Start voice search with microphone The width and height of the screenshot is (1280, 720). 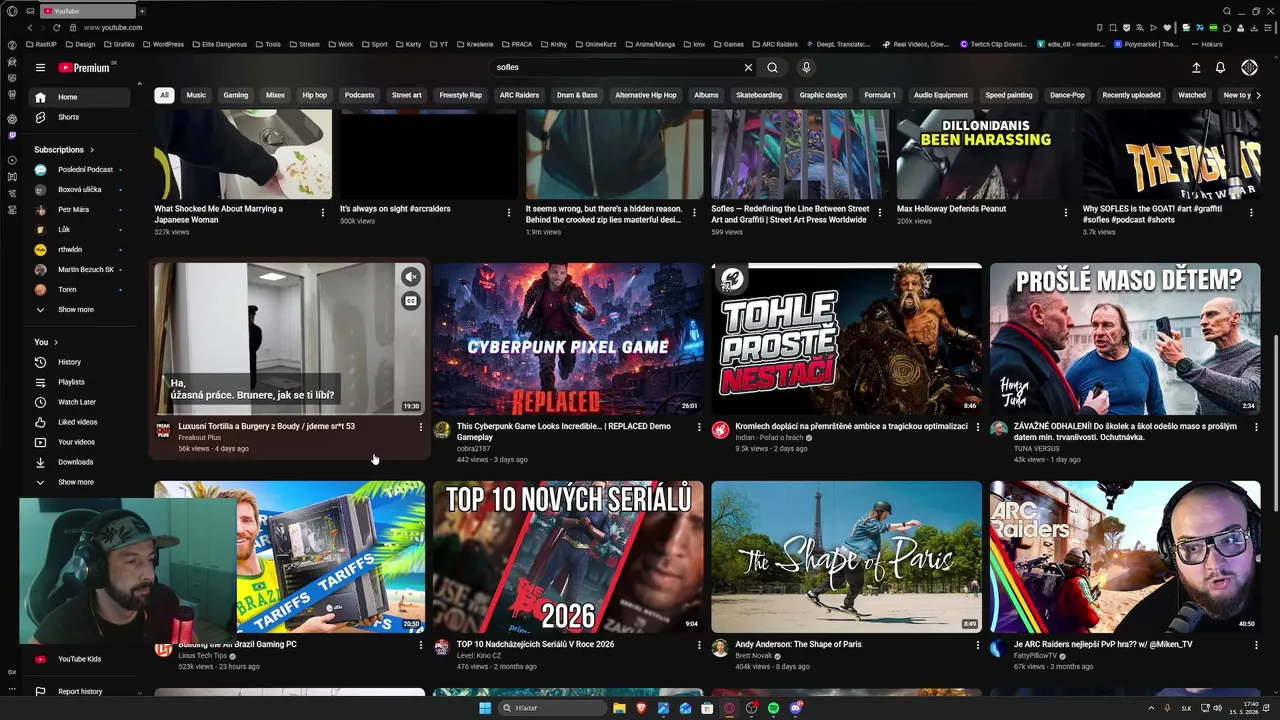tap(806, 68)
